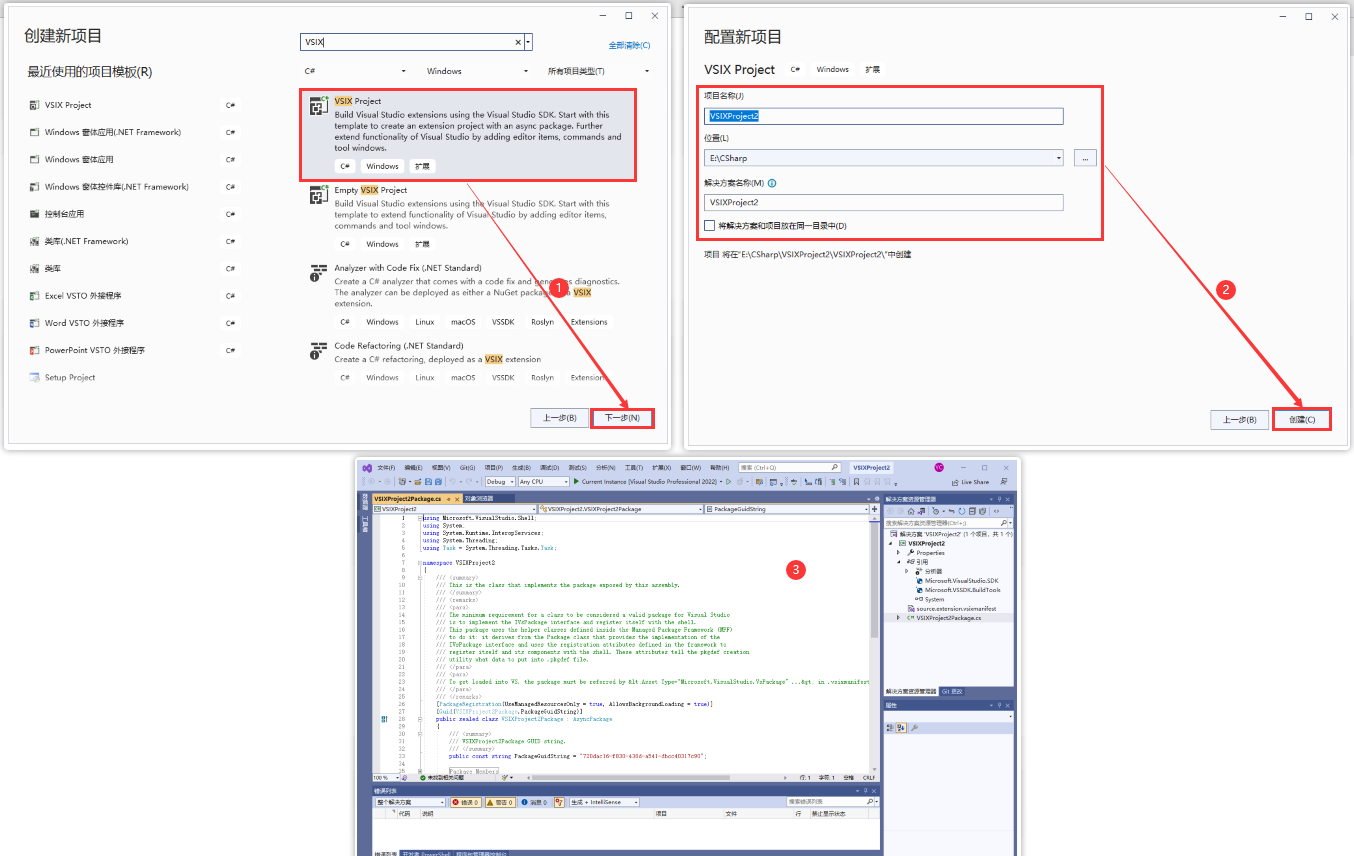Open search history dropdown arrow

[x=528, y=43]
